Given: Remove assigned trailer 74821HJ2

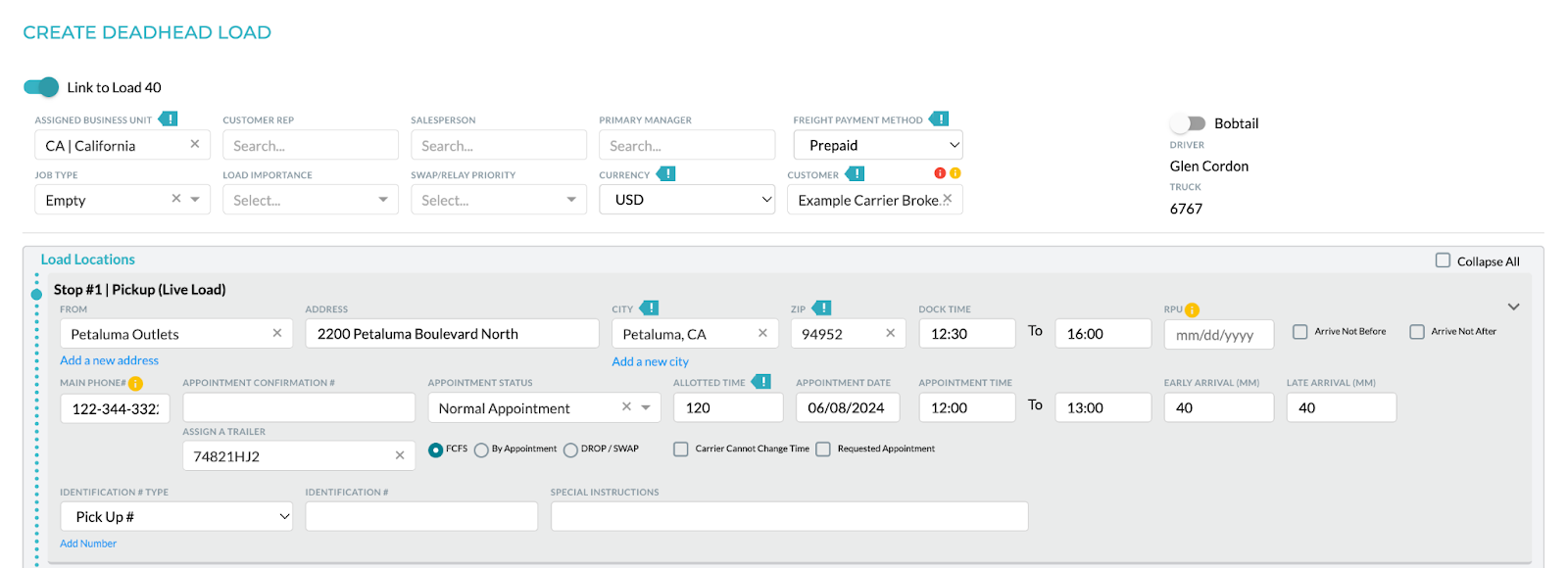Looking at the screenshot, I should 400,455.
